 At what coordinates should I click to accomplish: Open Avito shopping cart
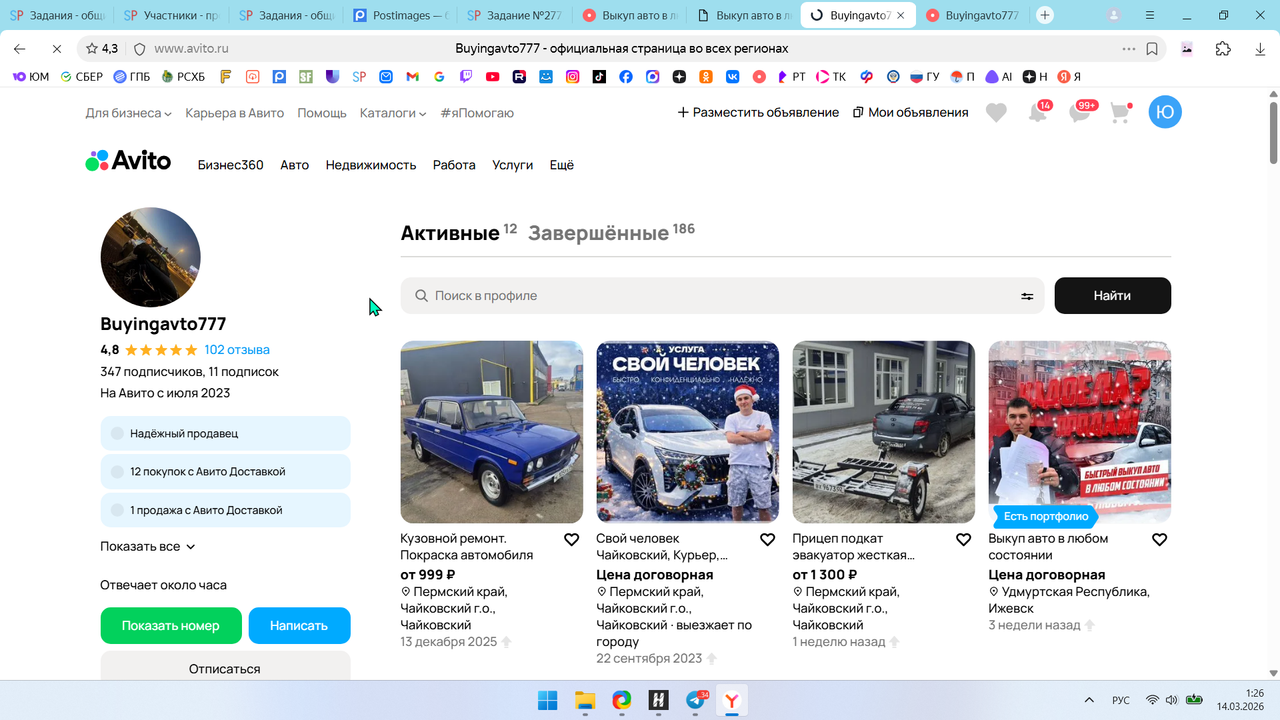(1121, 113)
